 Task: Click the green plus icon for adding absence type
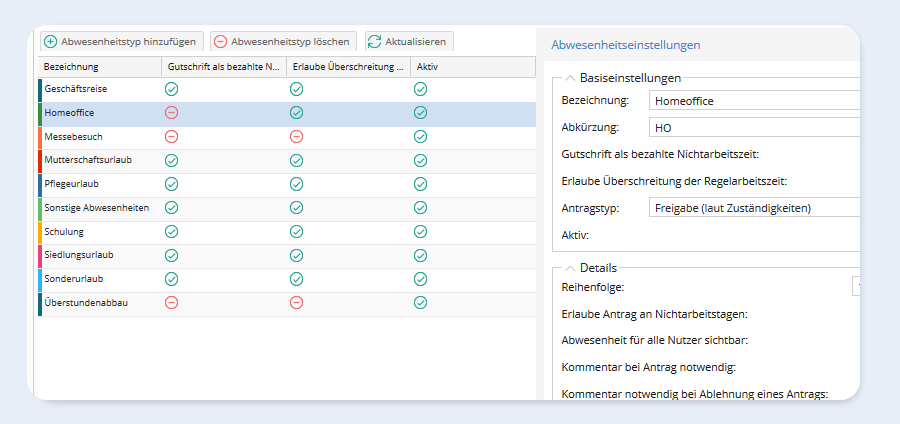tap(51, 42)
